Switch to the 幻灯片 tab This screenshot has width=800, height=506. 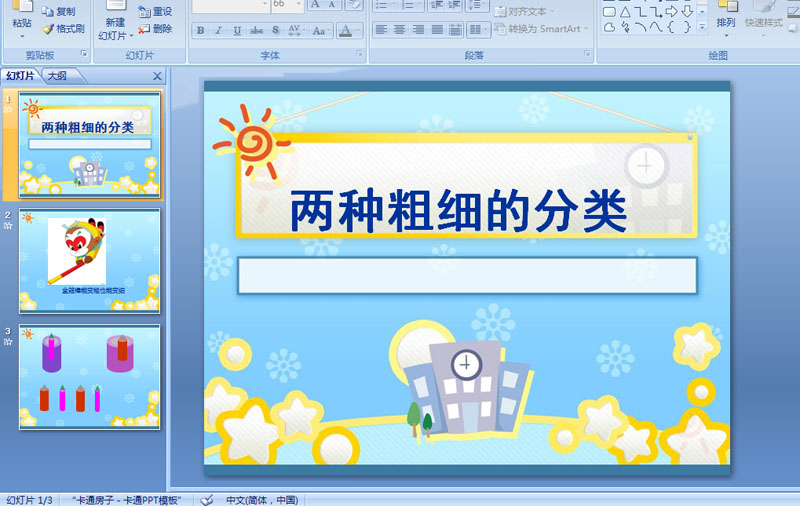click(x=20, y=75)
